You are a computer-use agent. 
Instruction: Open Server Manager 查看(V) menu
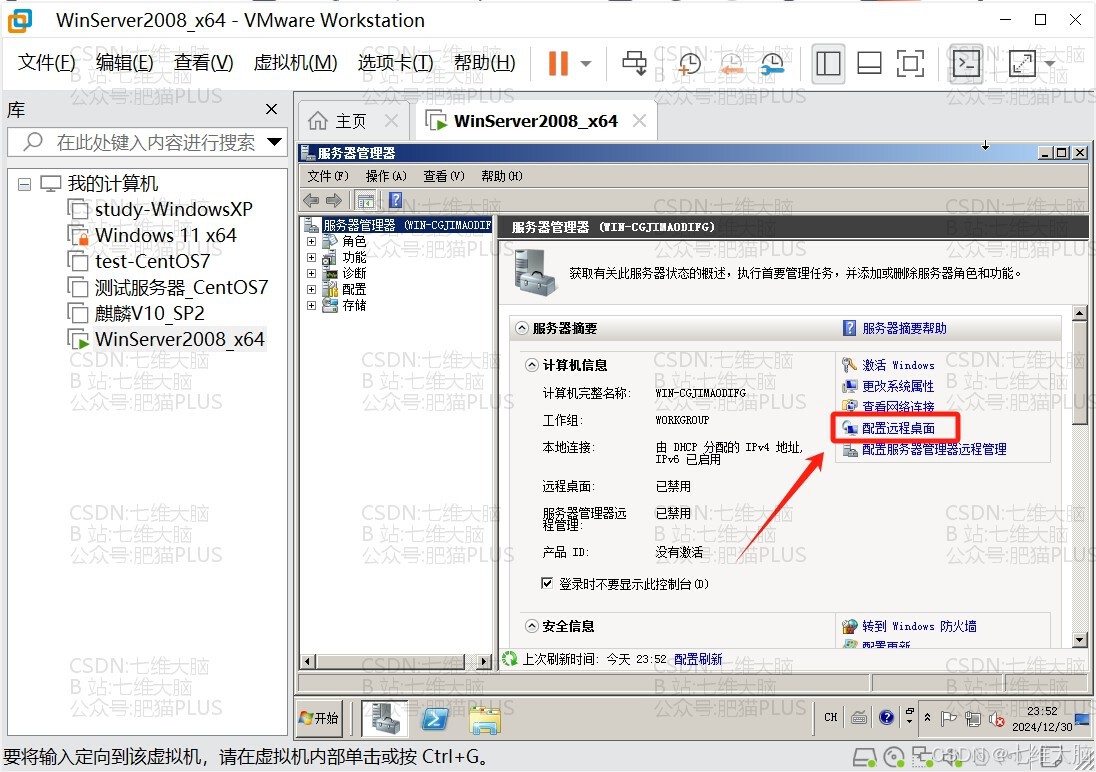point(444,176)
